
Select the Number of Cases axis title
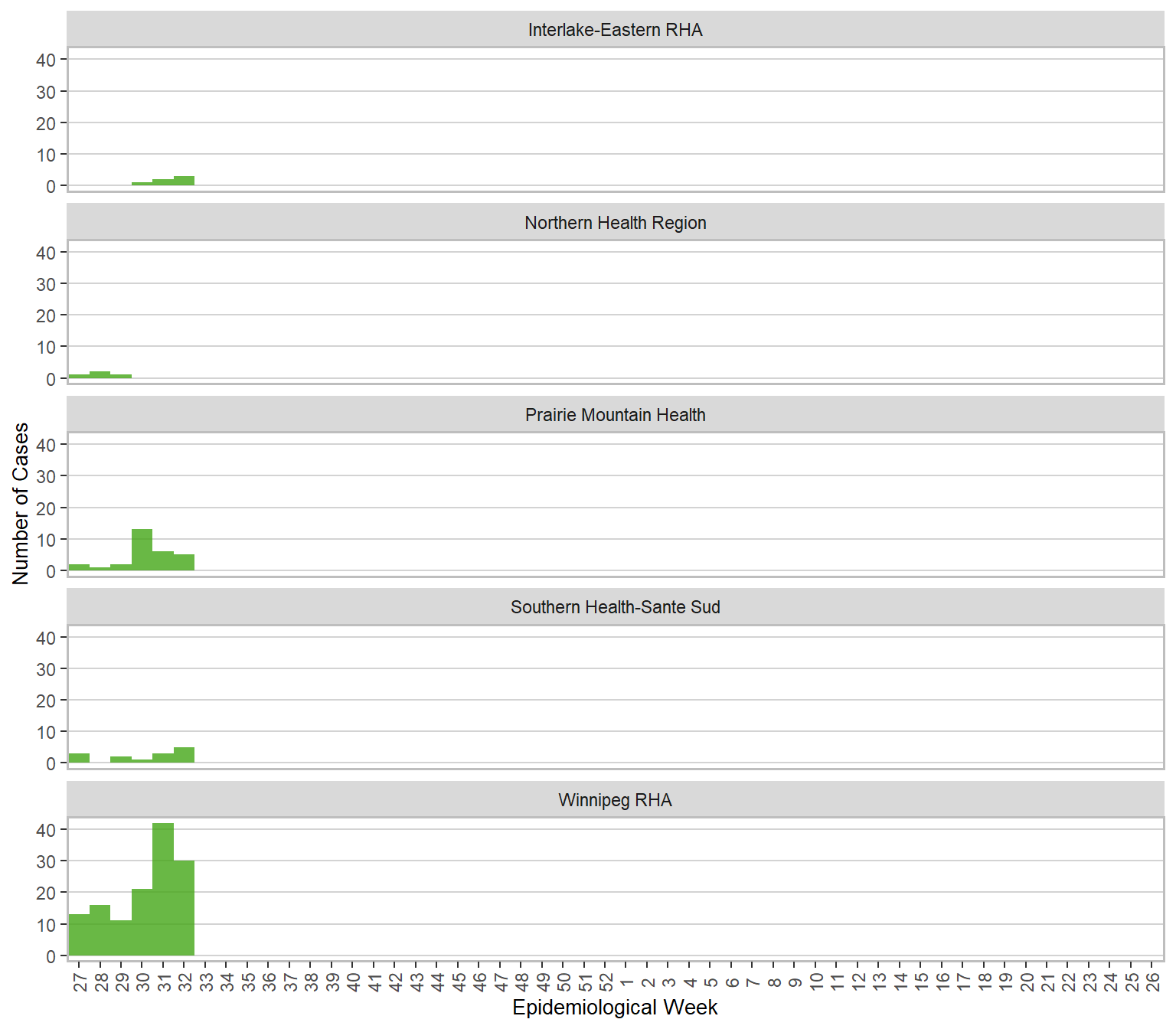21,504
